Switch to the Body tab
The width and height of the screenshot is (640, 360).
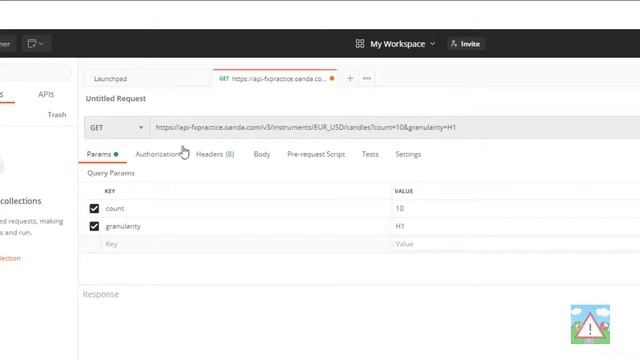(262, 154)
